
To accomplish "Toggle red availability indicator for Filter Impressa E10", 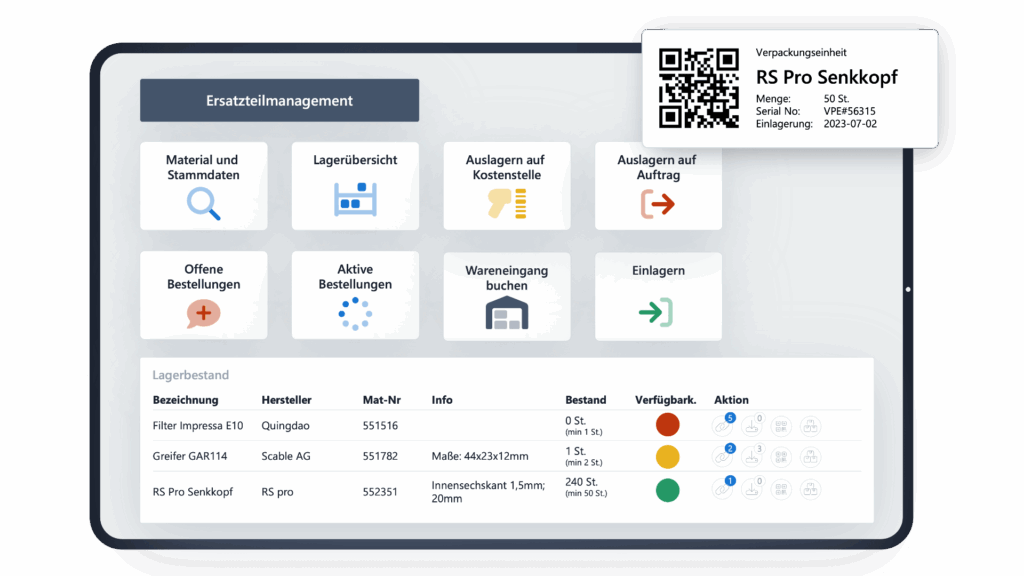I will tap(667, 424).
